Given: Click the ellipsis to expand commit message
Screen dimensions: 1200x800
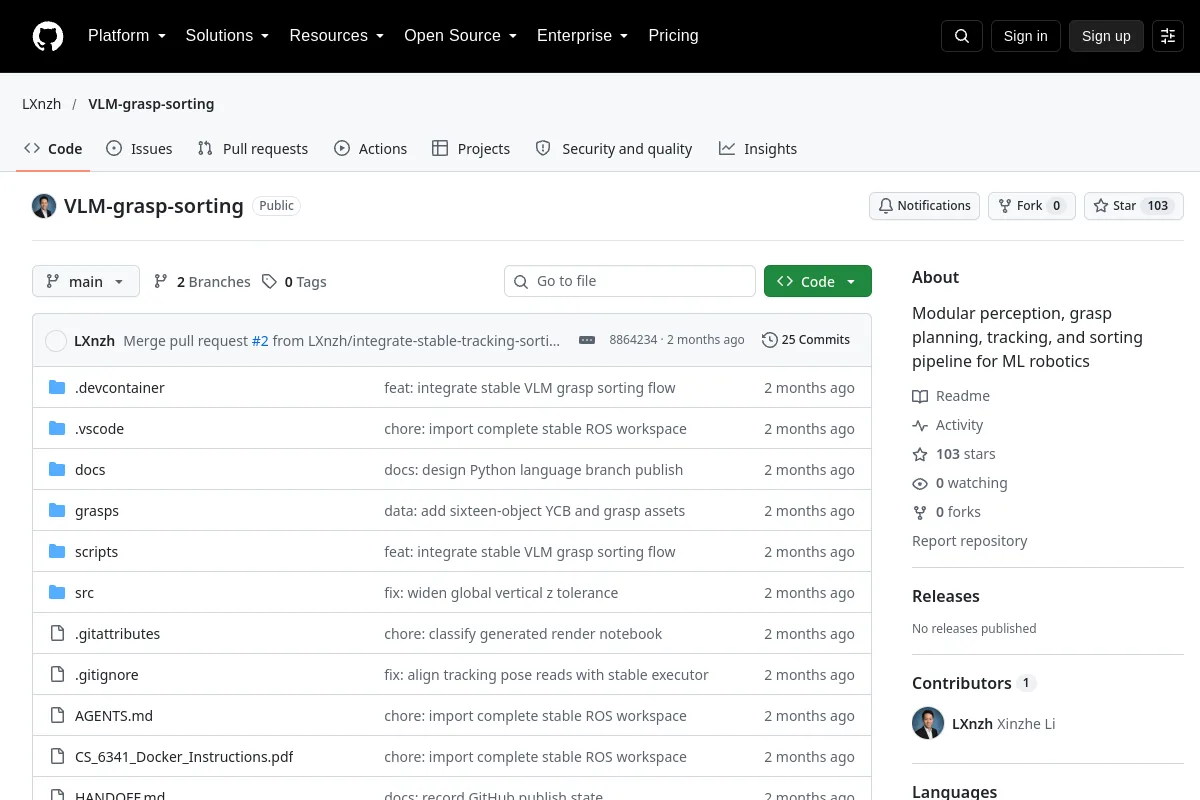Looking at the screenshot, I should (587, 340).
